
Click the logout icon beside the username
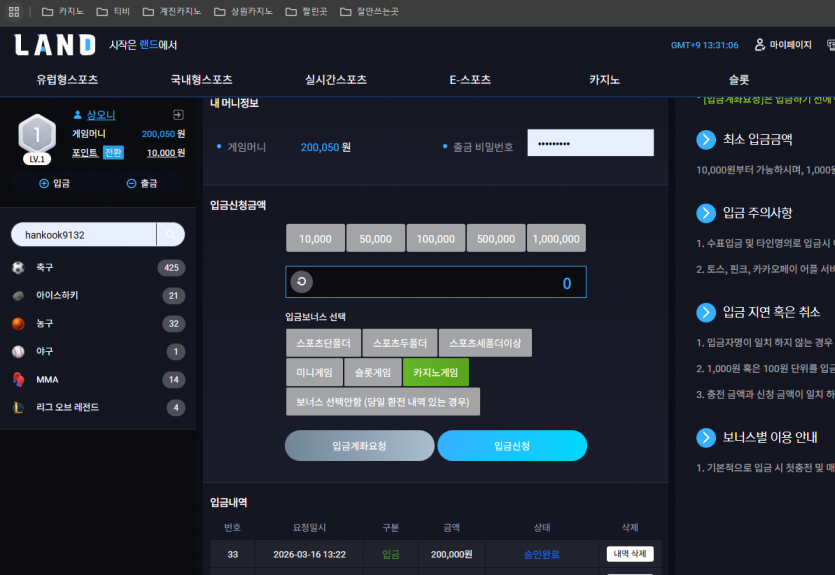(178, 114)
